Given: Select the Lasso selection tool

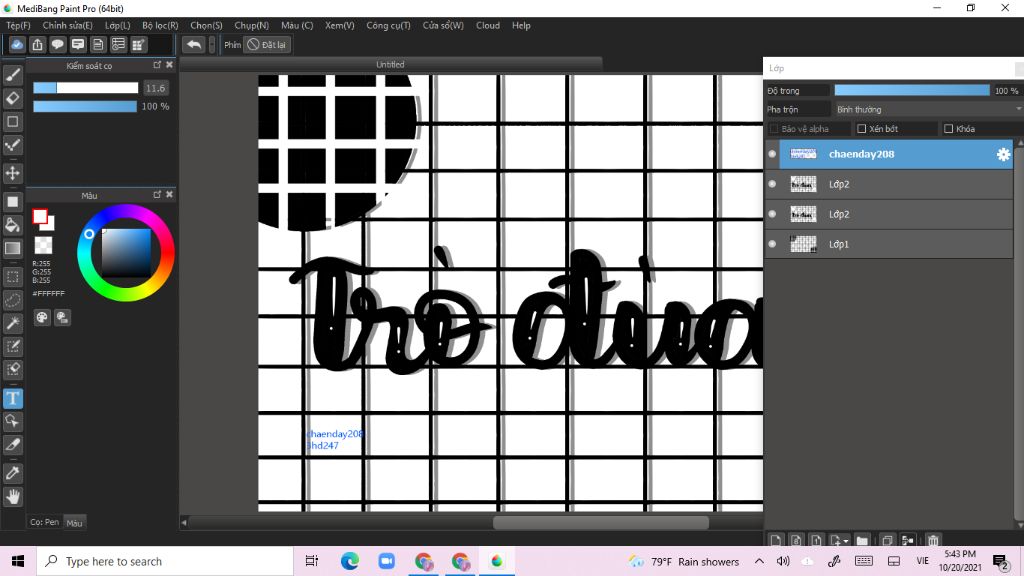Looking at the screenshot, I should 12,300.
